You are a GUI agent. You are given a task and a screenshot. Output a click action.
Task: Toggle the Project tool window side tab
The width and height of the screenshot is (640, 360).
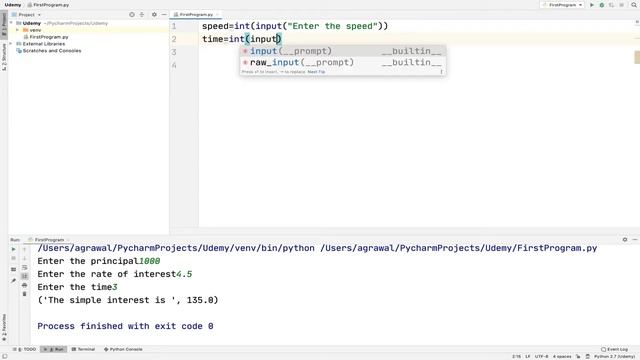pos(4,24)
